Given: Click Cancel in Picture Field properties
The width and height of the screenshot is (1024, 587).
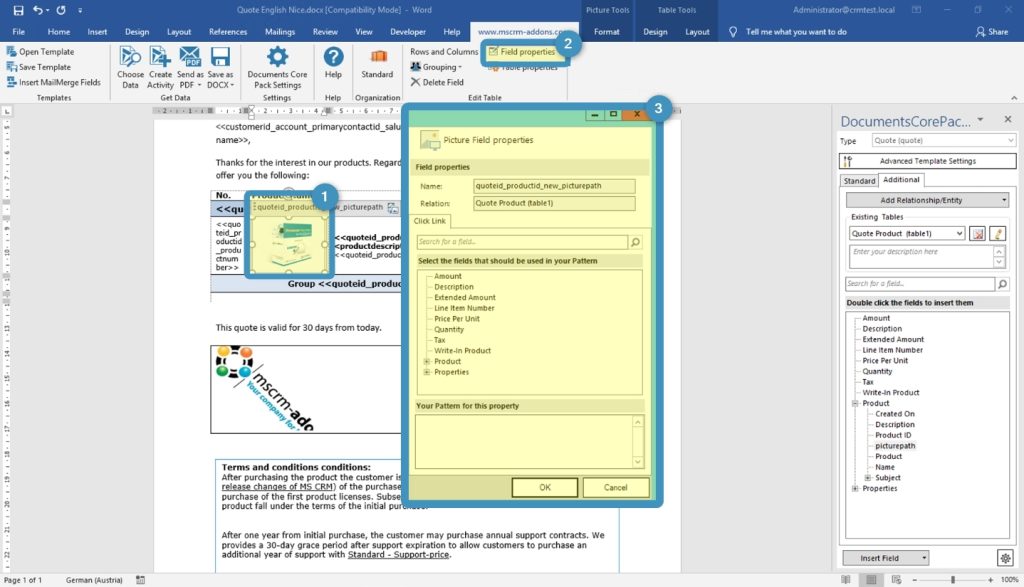Looking at the screenshot, I should 615,488.
